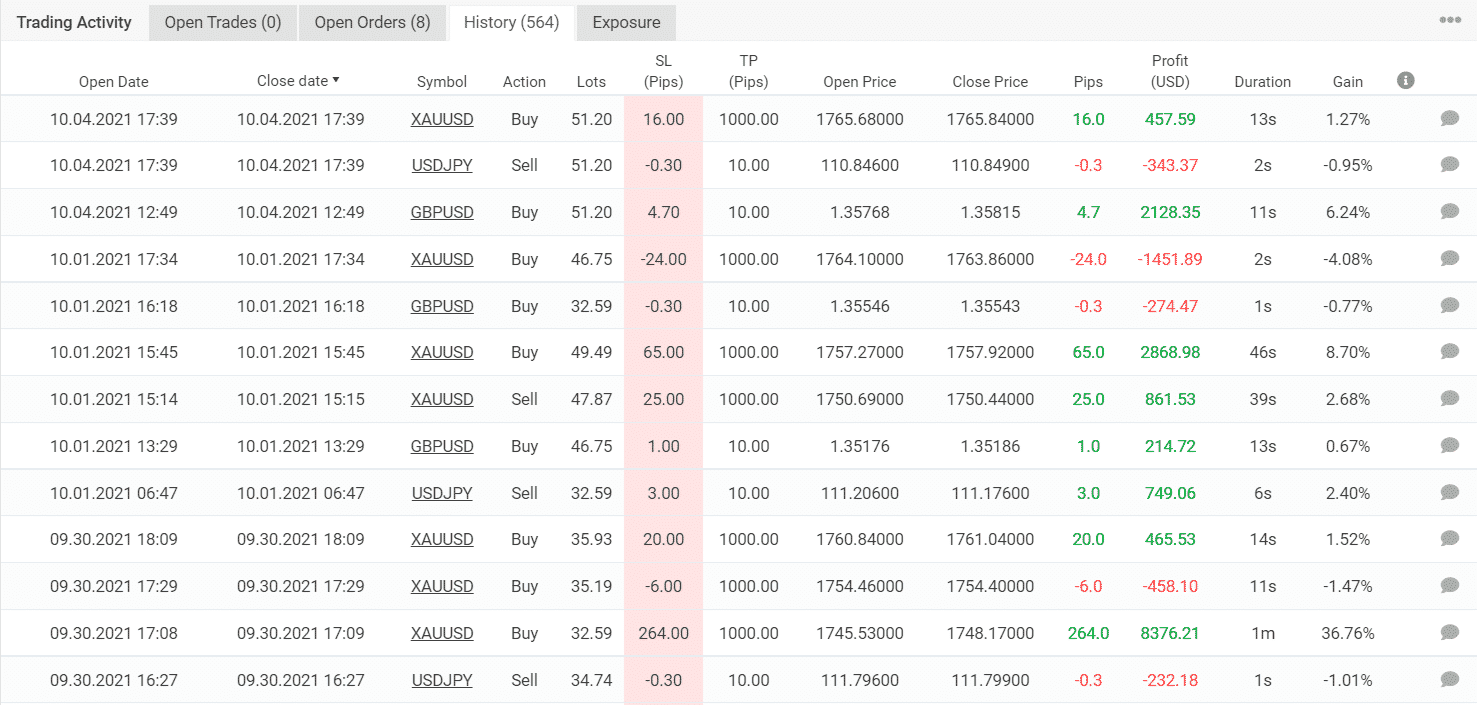
Task: Toggle the Close date sort arrow
Action: [x=336, y=80]
